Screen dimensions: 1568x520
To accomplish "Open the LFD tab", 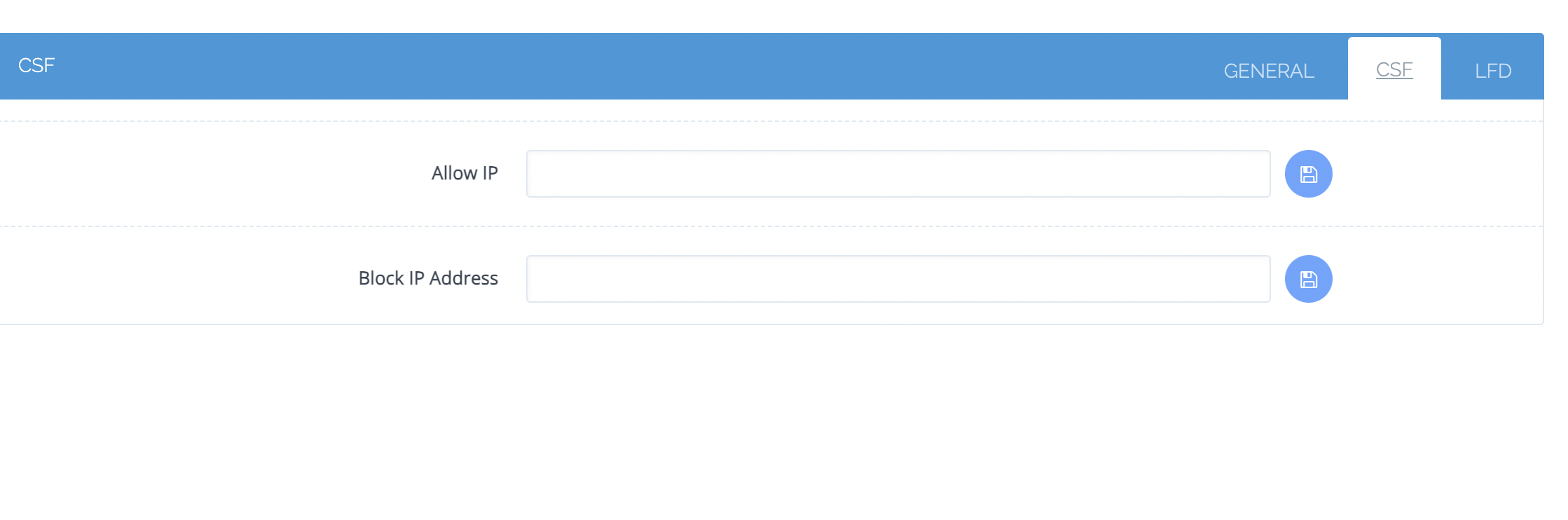I will coord(1492,71).
